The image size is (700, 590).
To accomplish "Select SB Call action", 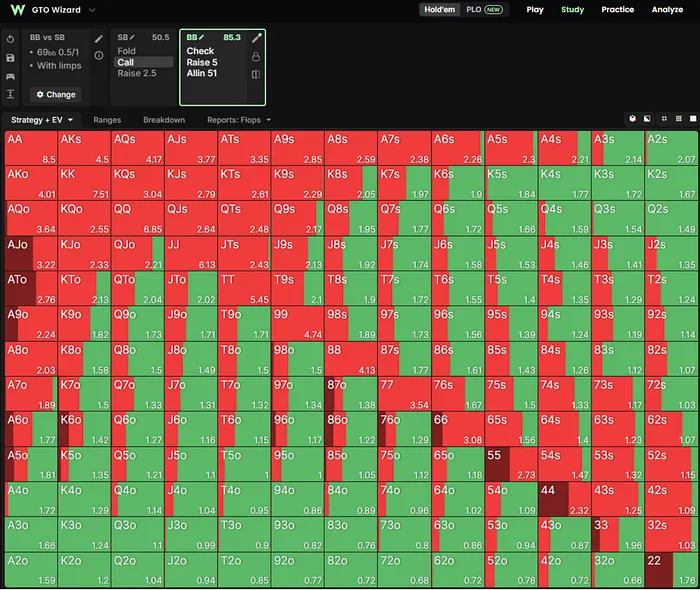I will tap(144, 62).
